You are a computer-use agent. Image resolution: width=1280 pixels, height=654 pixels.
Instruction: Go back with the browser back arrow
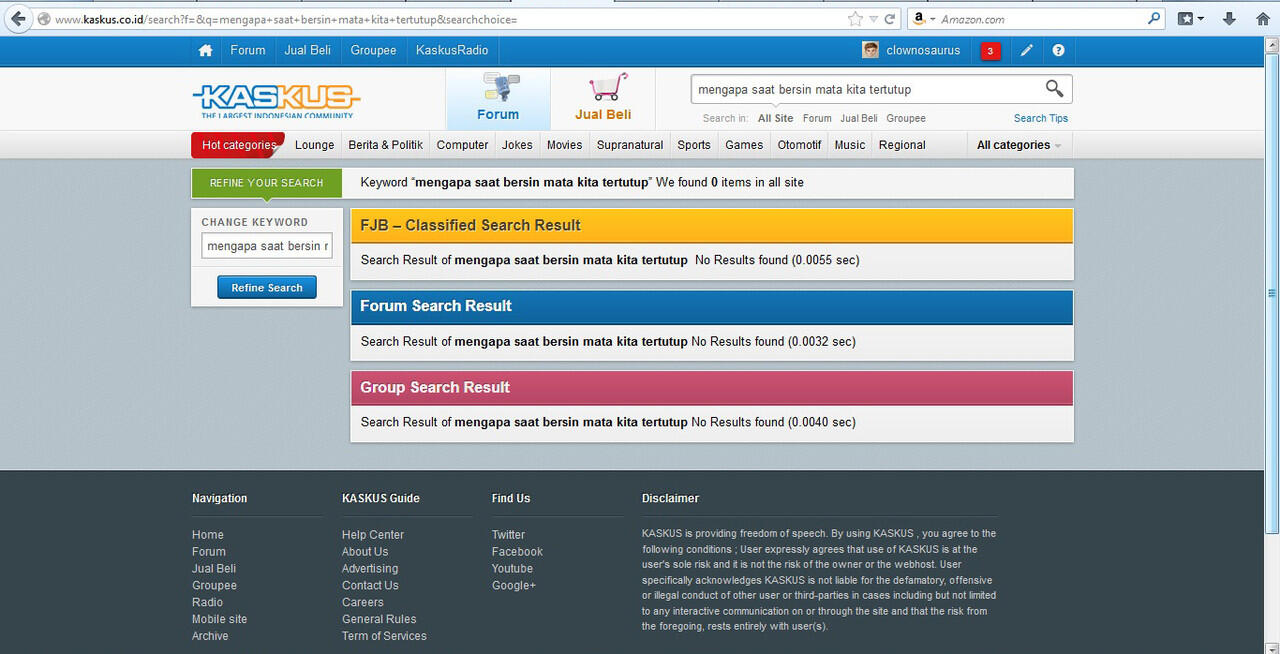click(17, 19)
